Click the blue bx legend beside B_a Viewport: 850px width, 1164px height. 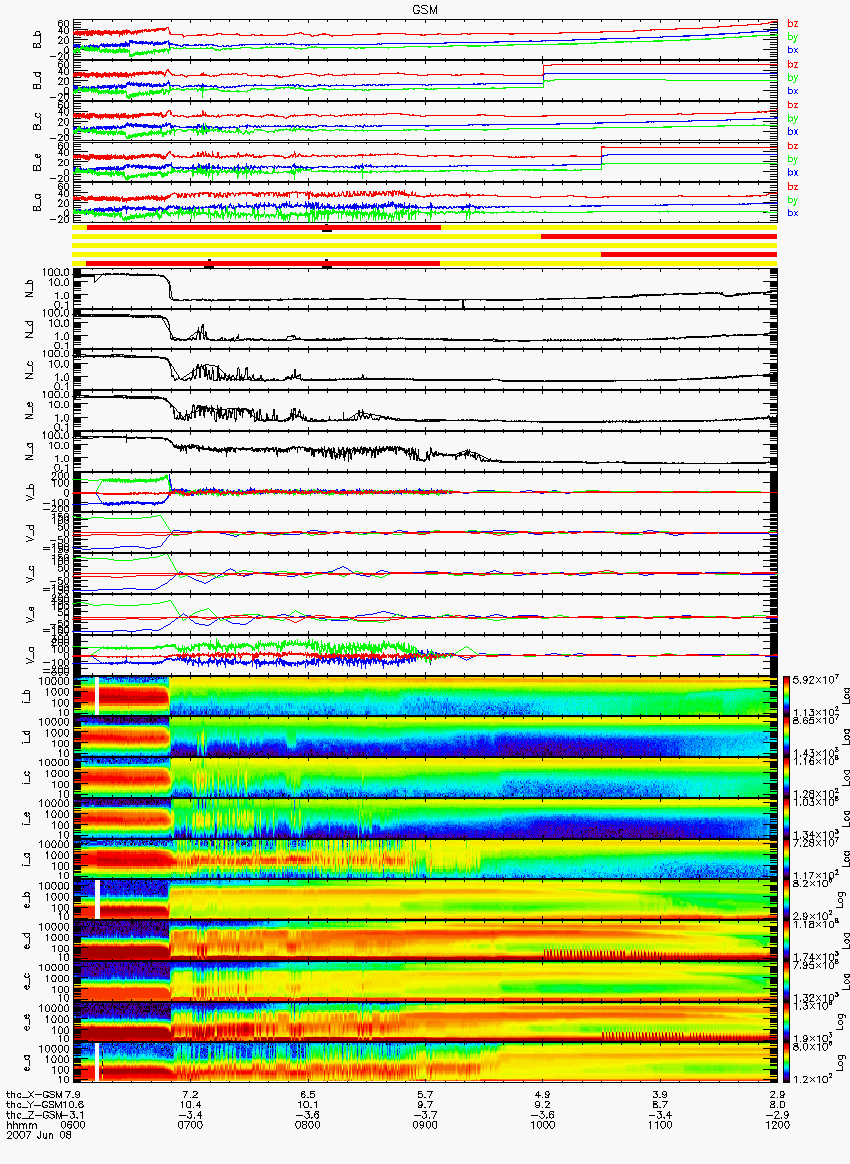point(793,213)
